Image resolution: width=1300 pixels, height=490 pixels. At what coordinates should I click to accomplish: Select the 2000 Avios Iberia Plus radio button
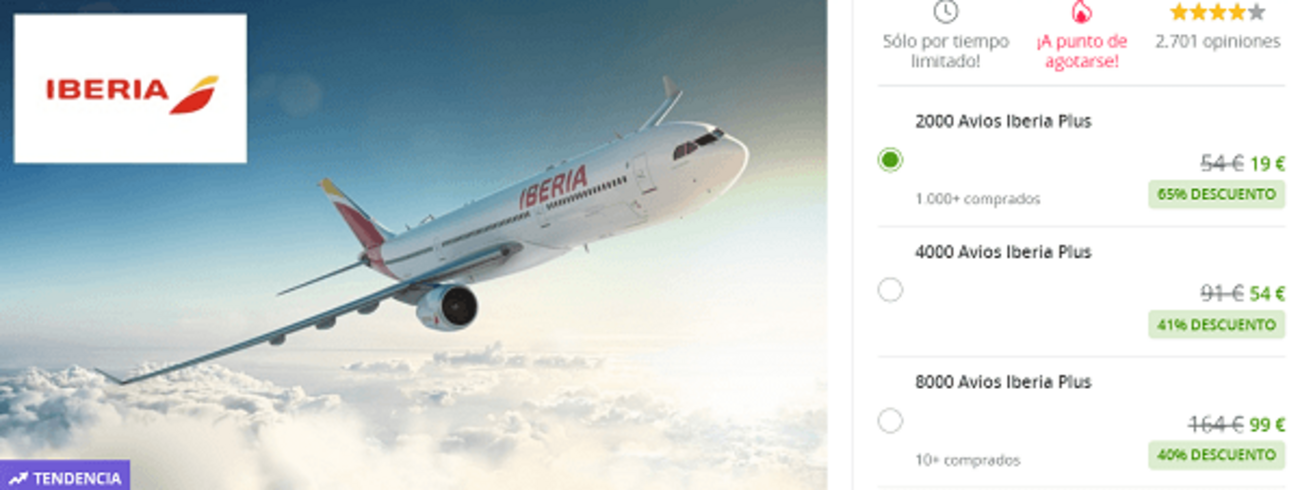click(x=890, y=160)
